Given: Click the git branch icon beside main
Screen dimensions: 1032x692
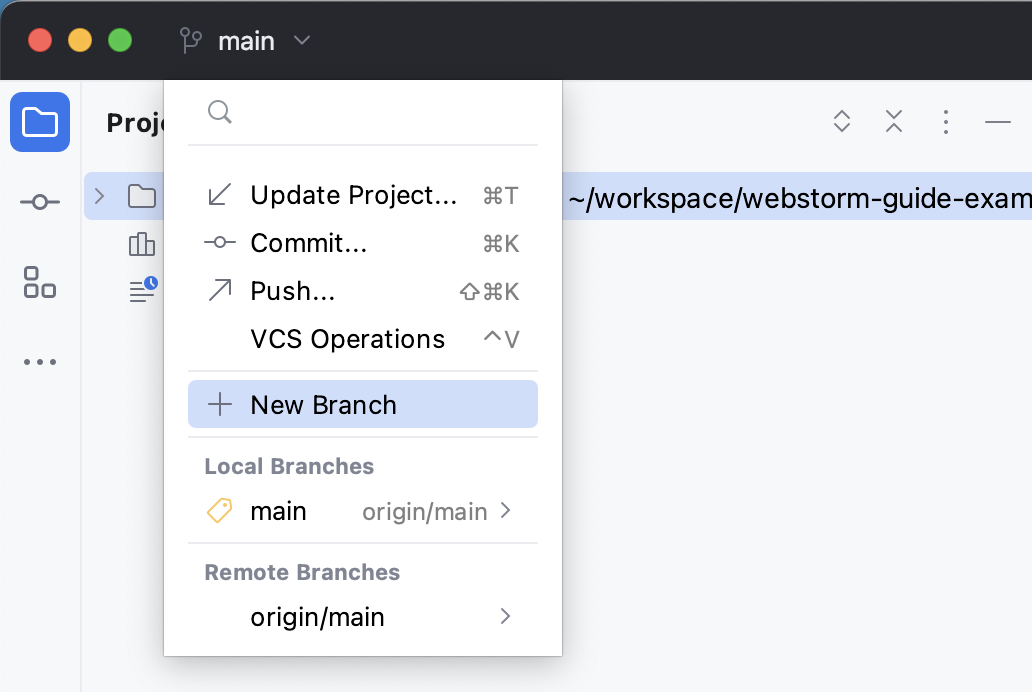Looking at the screenshot, I should point(190,41).
